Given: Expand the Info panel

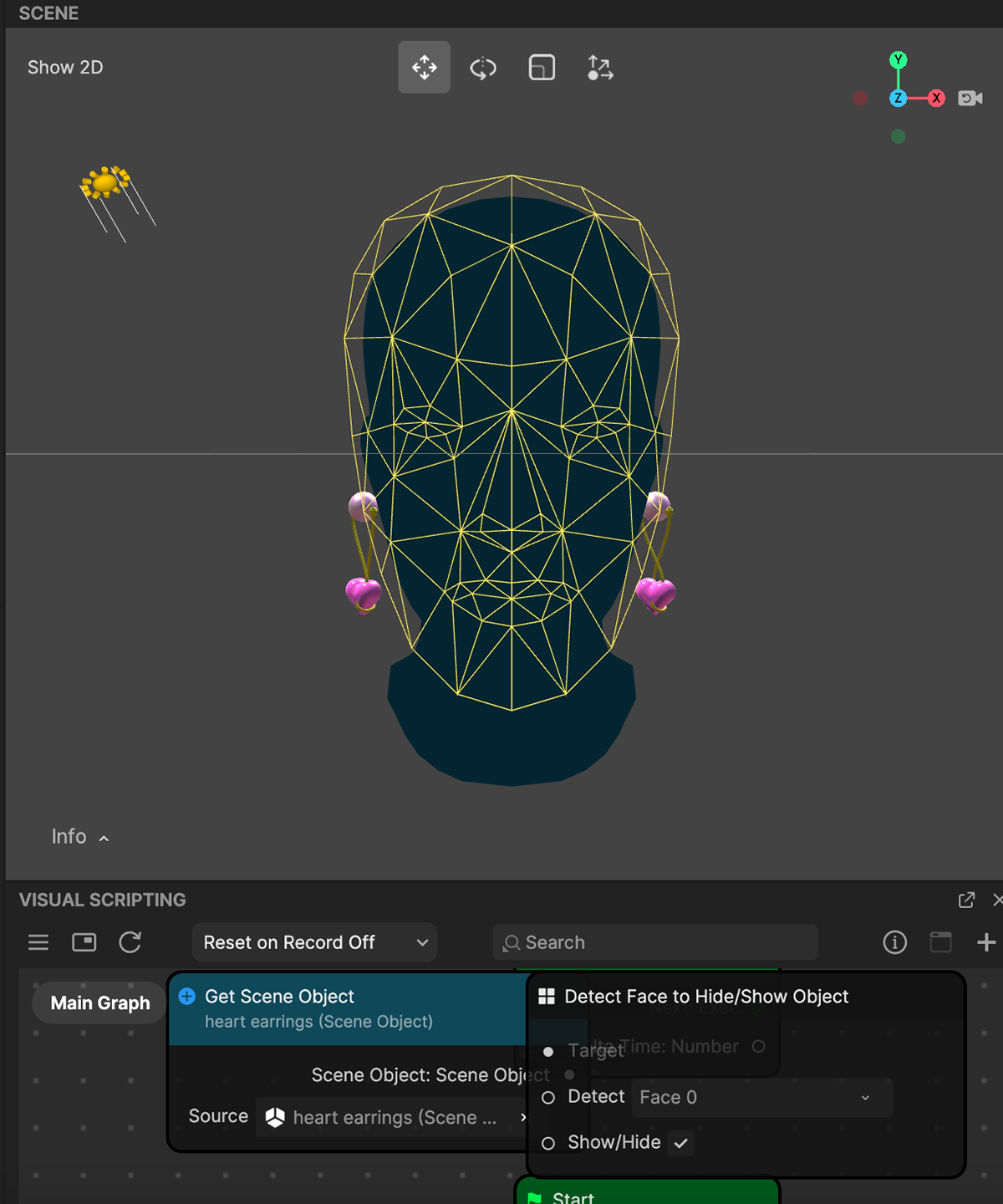Looking at the screenshot, I should 80,836.
